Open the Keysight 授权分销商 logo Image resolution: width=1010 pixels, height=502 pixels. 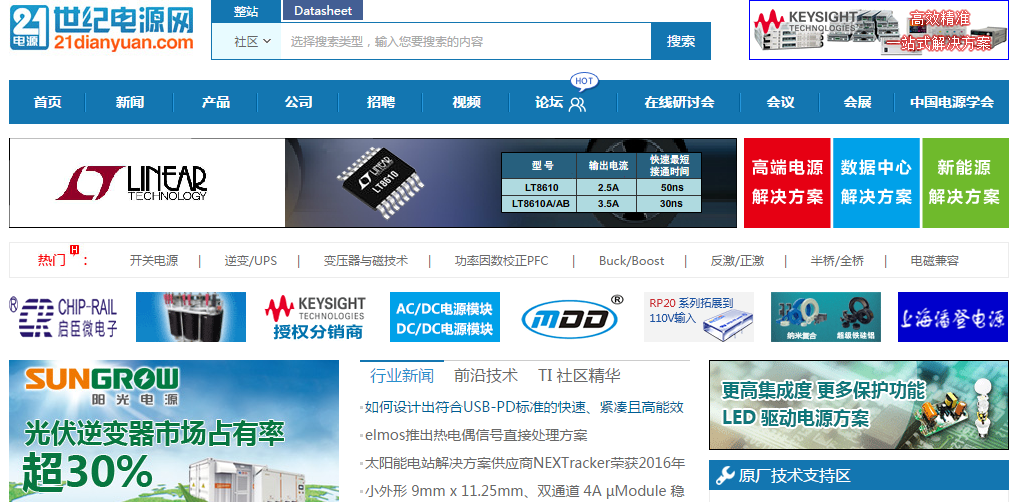click(318, 316)
